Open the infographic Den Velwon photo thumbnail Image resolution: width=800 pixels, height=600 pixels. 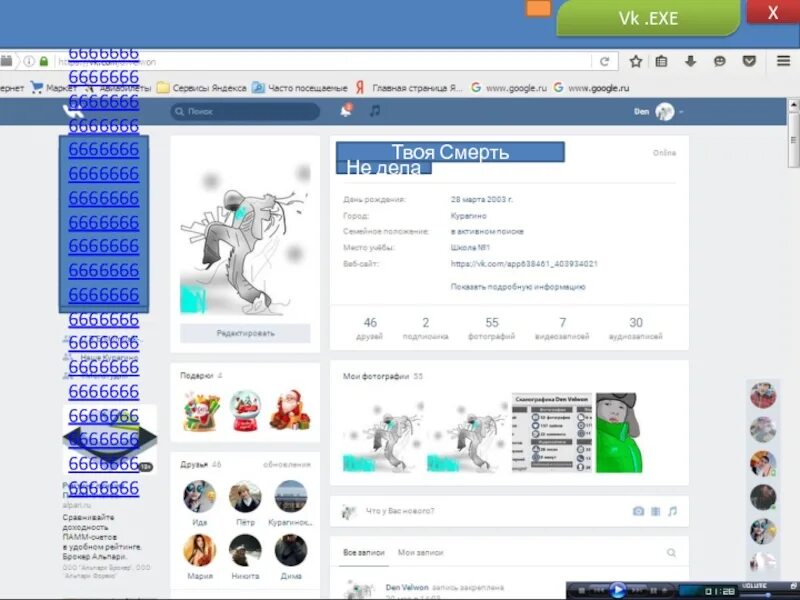pyautogui.click(x=552, y=432)
